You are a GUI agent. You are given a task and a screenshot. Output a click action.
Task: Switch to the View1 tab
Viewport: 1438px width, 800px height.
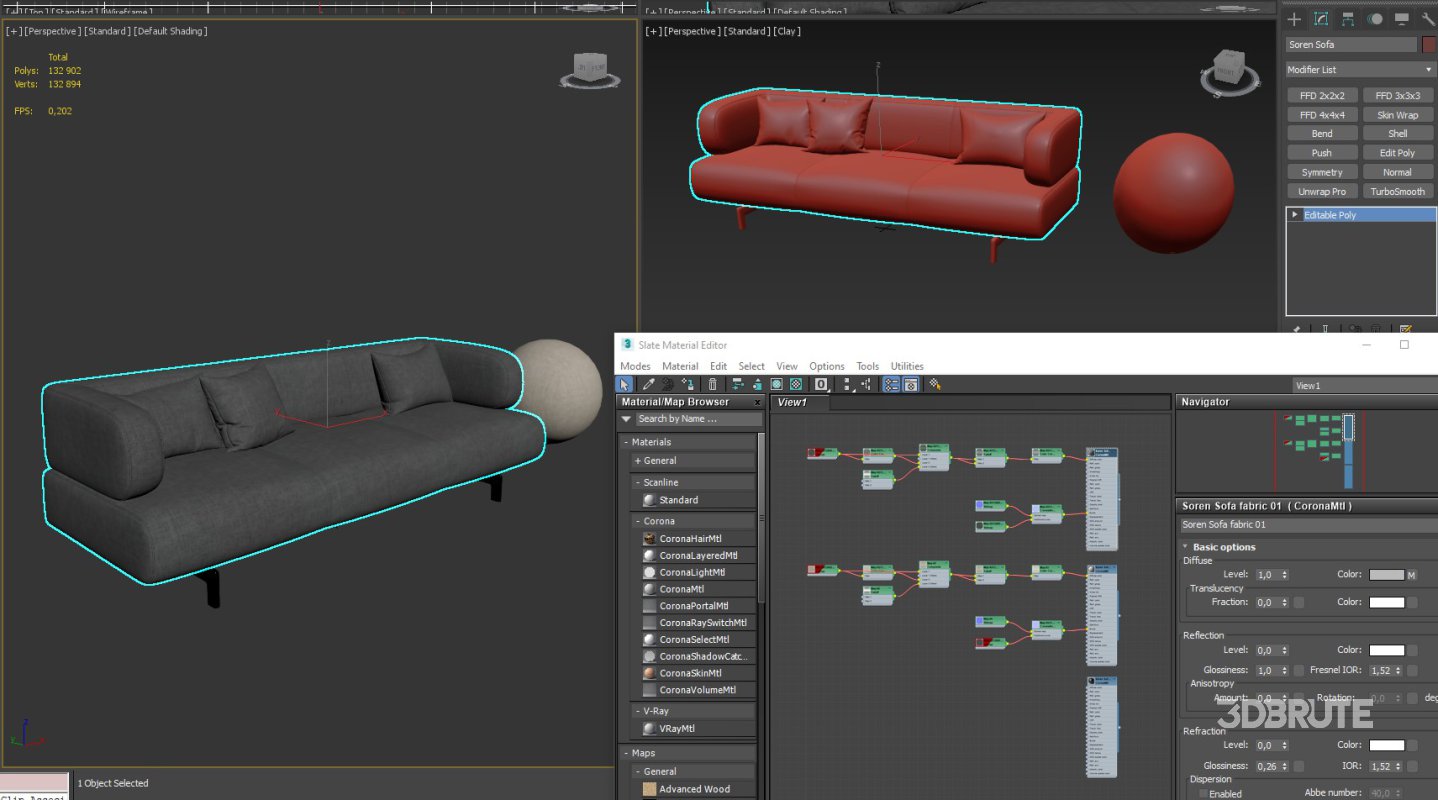(795, 402)
